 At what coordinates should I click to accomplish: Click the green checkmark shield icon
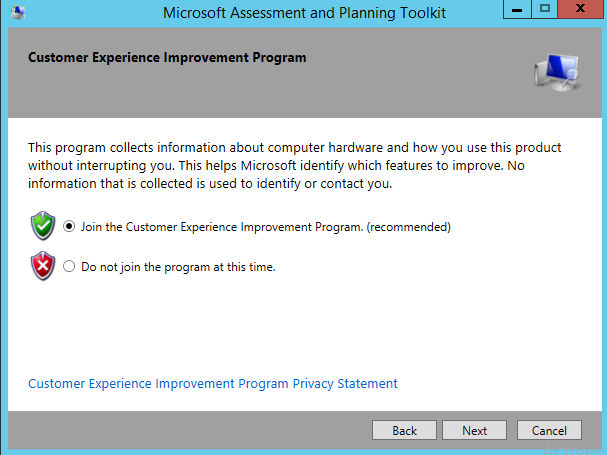tap(42, 227)
